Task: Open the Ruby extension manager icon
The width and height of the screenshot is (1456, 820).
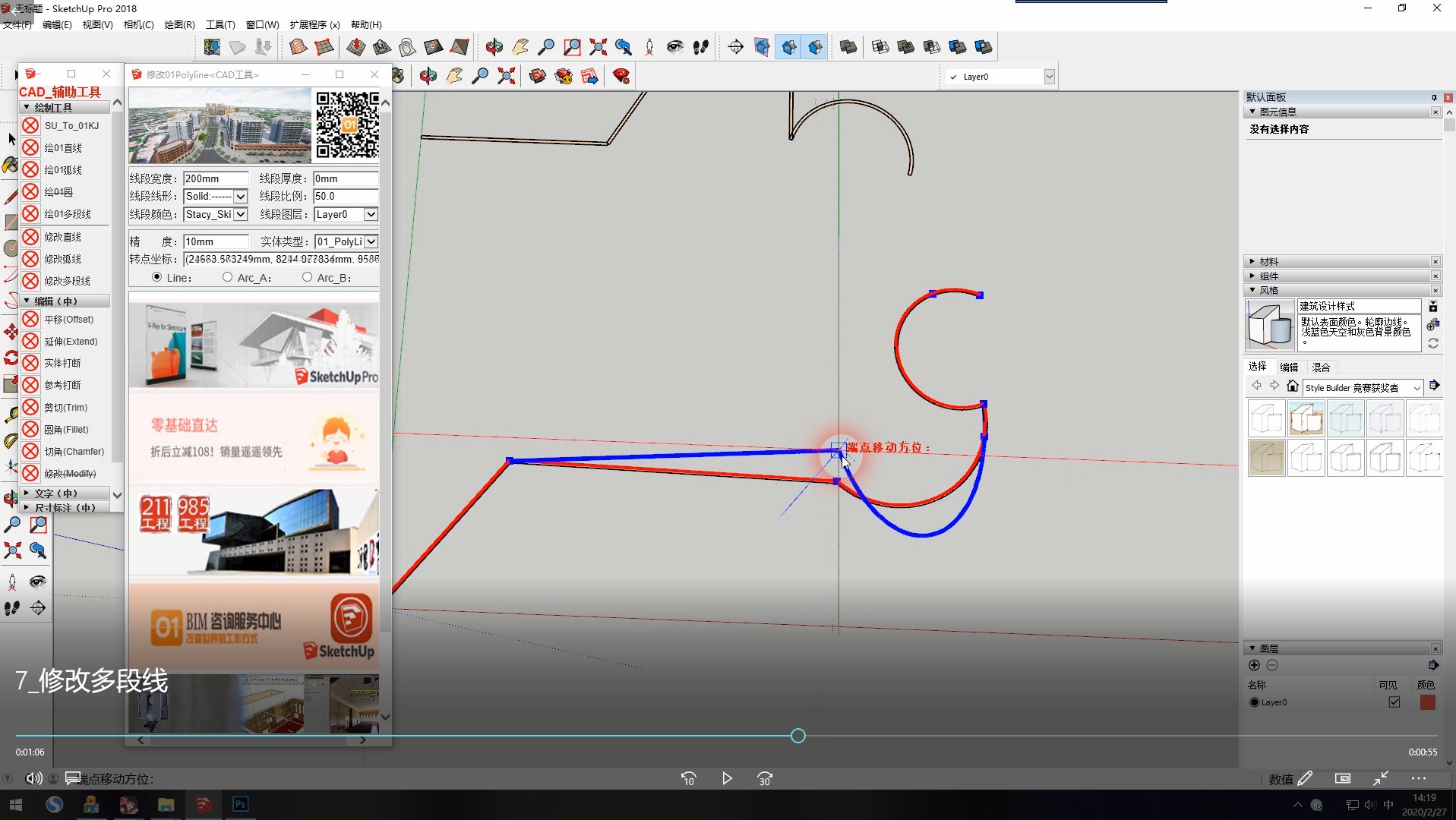Action: pos(621,76)
